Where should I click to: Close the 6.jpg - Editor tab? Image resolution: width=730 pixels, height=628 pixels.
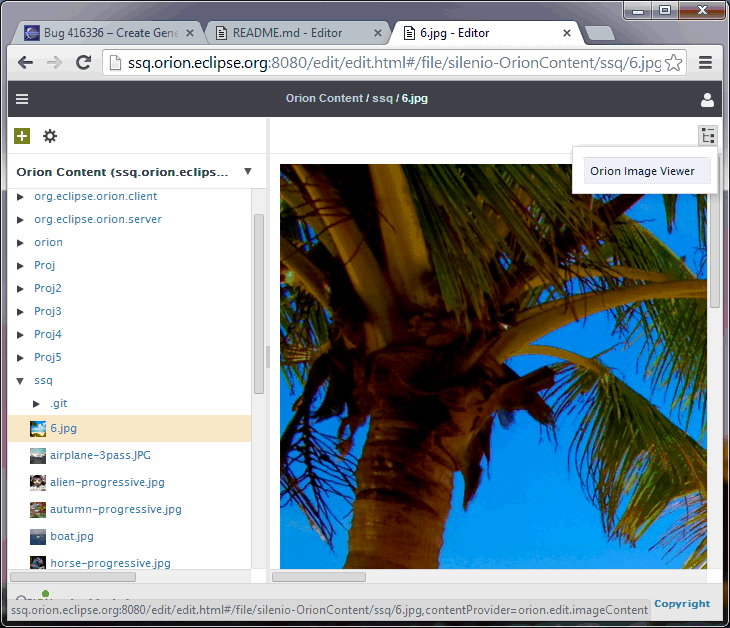567,33
